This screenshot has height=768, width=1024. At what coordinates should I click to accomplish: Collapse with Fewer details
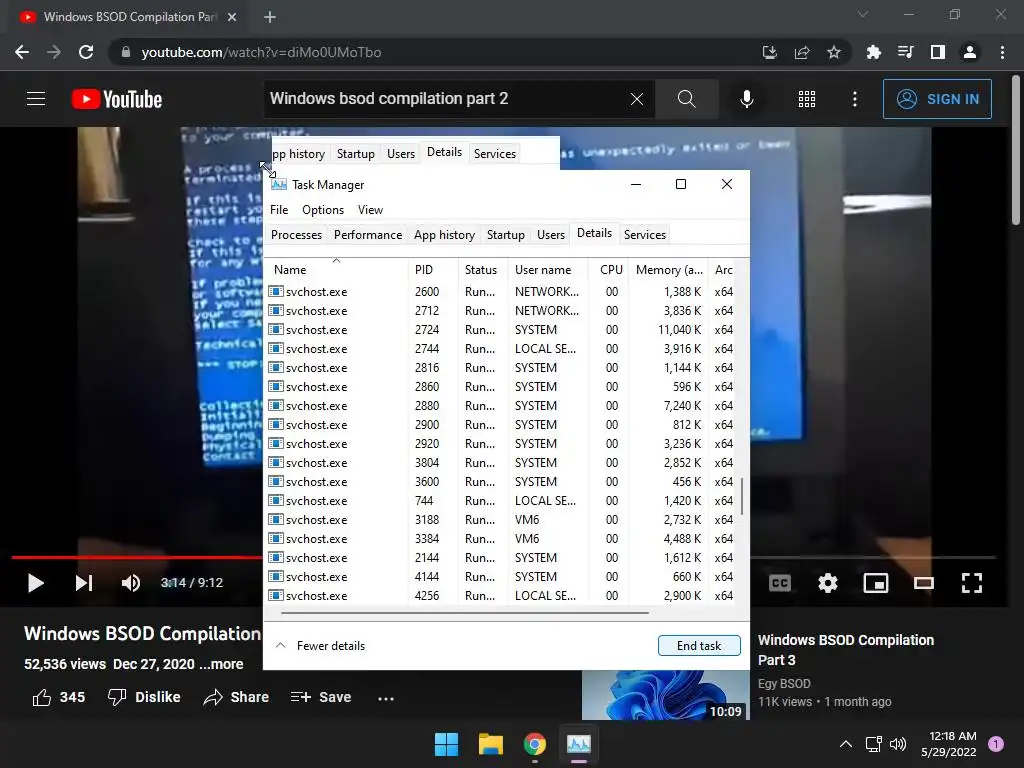(x=320, y=645)
